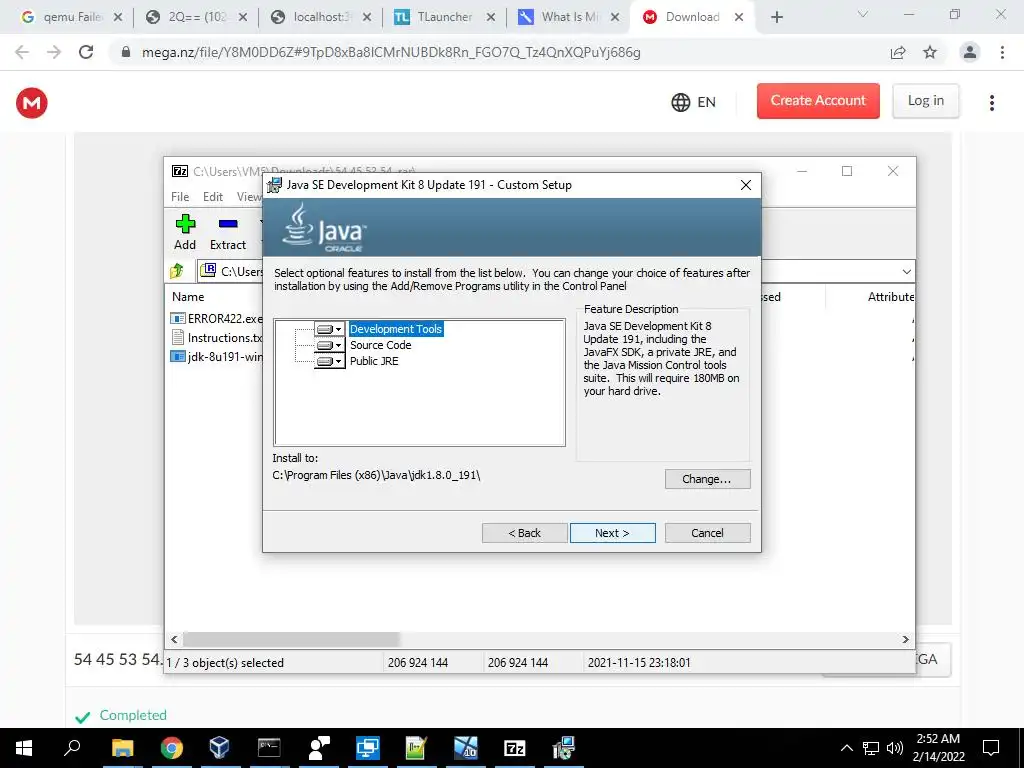1024x768 pixels.
Task: Open File Explorer from the taskbar
Action: point(122,748)
